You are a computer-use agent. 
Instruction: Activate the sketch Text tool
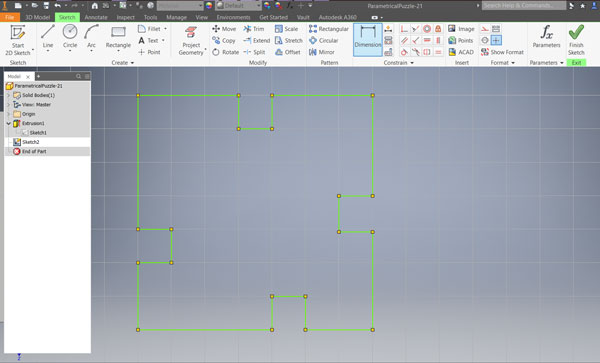point(148,41)
